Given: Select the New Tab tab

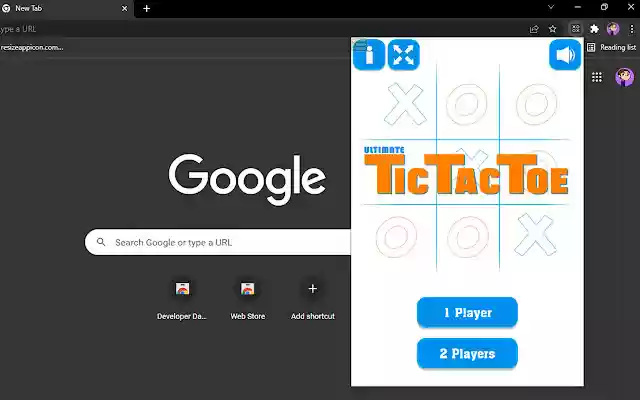Looking at the screenshot, I should click(x=65, y=8).
